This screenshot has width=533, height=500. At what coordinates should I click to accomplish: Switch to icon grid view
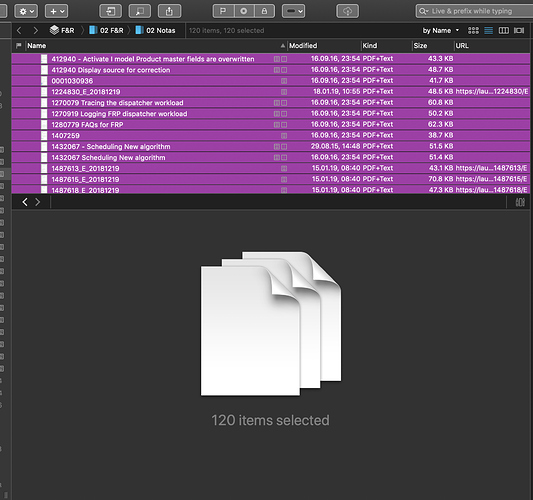473,31
